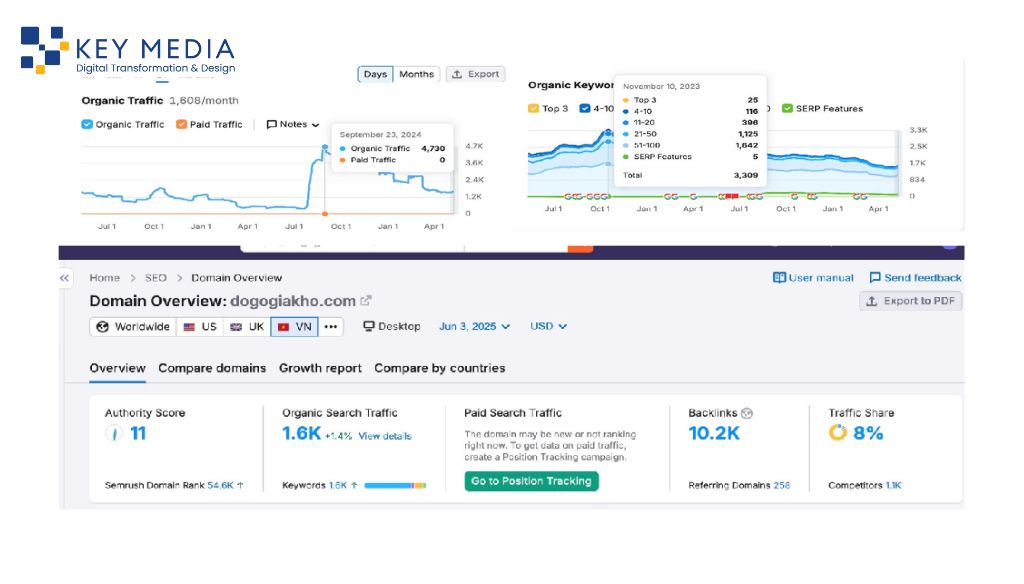Click the 10.2K Backlinks value
Screen dimensions: 1024x584
[714, 433]
